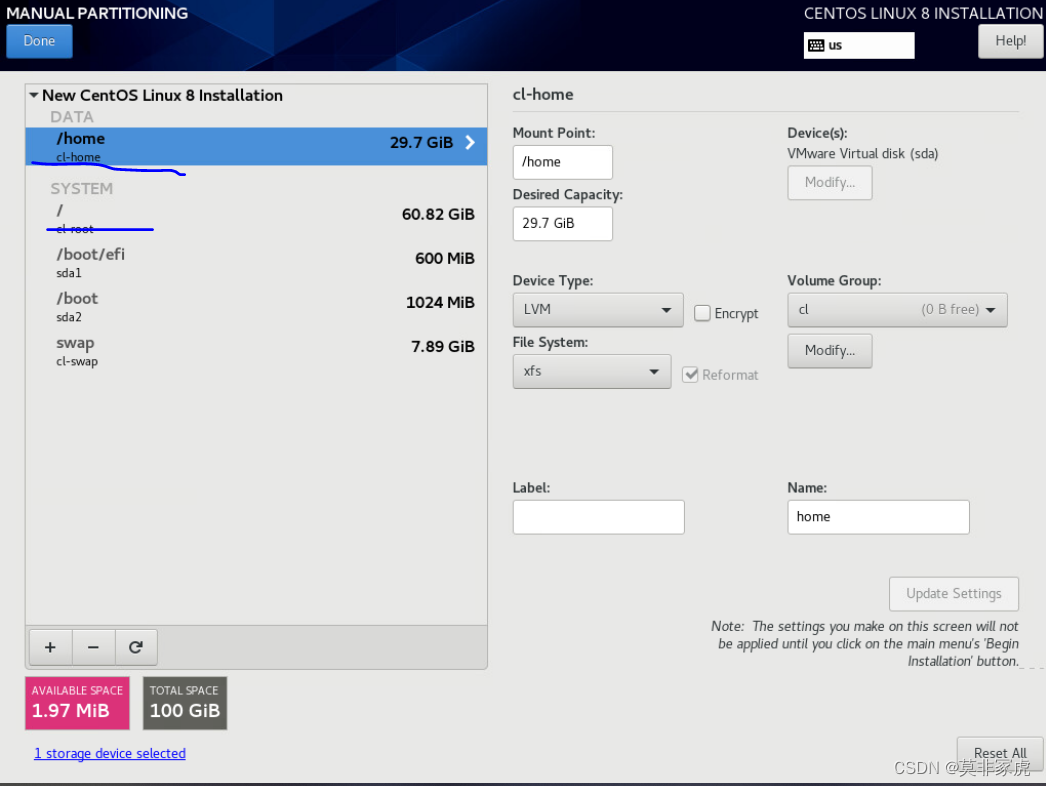
Task: Click the us keyboard layout indicator
Action: (859, 45)
